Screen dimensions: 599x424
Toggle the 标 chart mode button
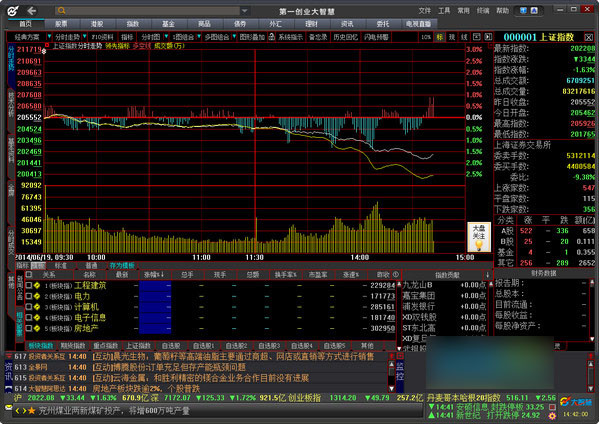pos(440,37)
